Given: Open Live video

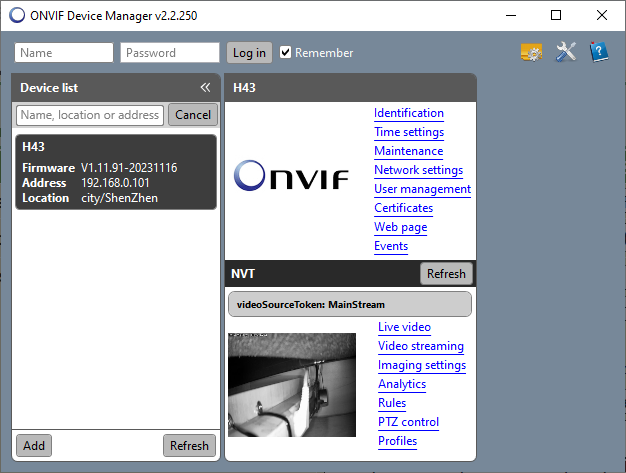Looking at the screenshot, I should (x=404, y=327).
